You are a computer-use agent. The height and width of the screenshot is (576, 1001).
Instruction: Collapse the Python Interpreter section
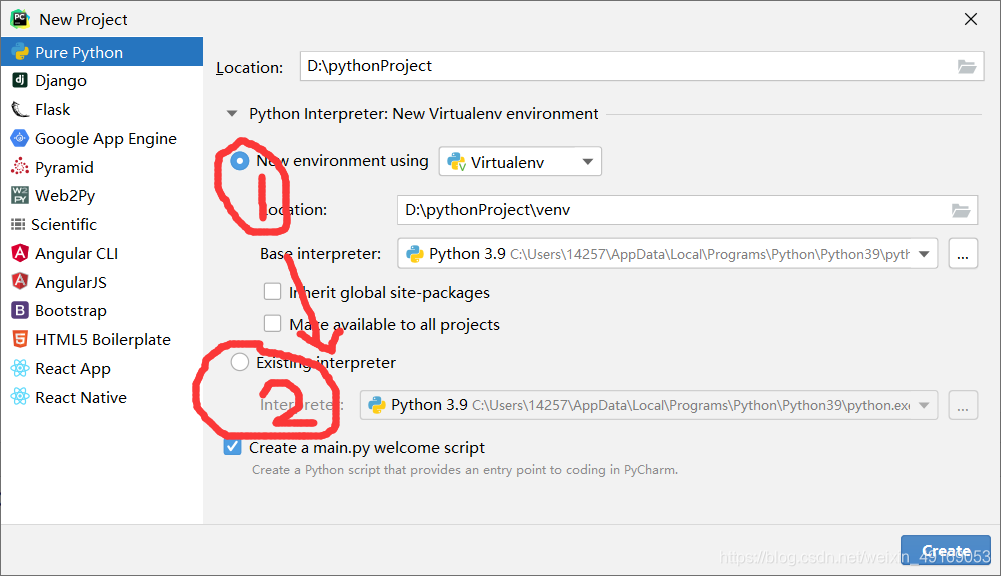point(232,114)
